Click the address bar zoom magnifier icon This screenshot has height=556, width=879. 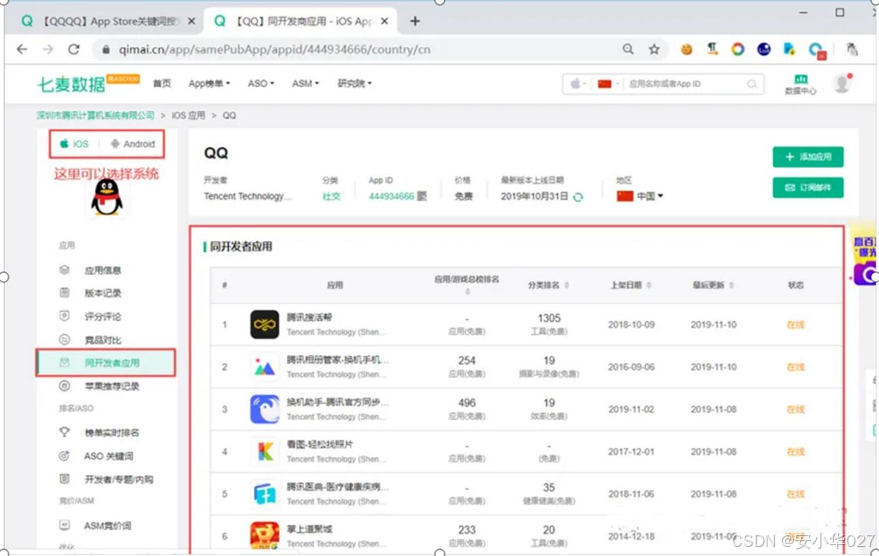tap(628, 49)
